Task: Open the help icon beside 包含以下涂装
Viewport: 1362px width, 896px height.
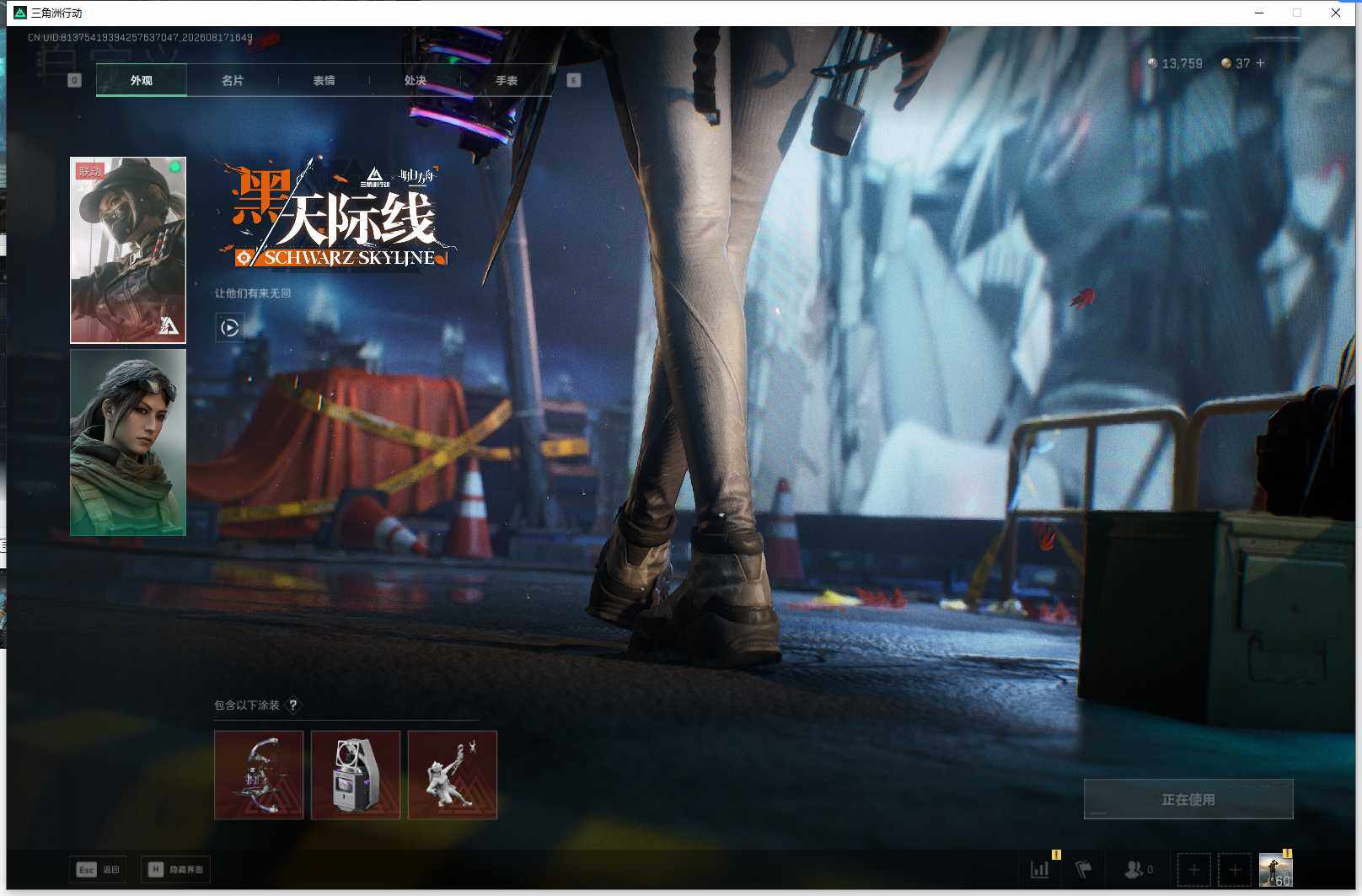Action: pyautogui.click(x=293, y=705)
